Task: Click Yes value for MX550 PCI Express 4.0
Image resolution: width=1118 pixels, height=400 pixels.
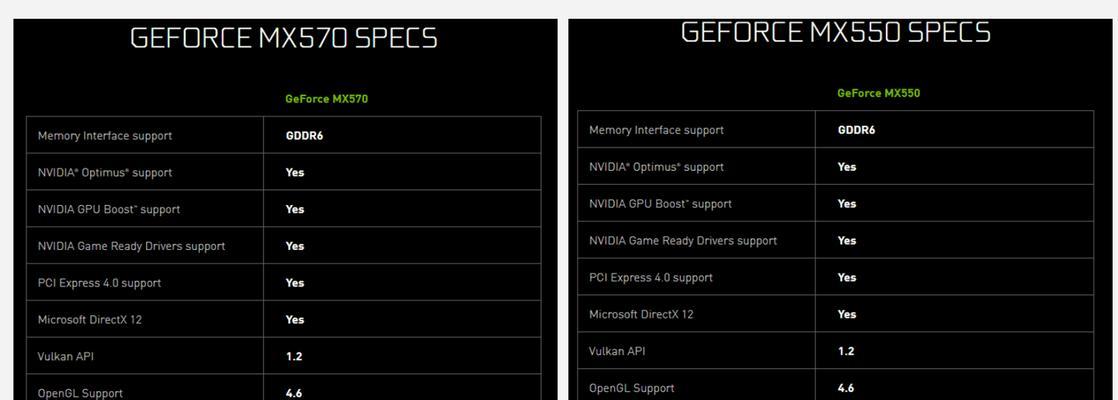Action: tap(846, 277)
